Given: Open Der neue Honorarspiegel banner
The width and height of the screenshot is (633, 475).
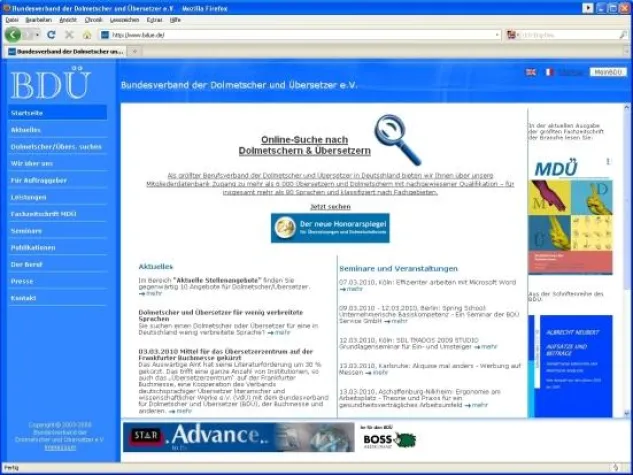Looking at the screenshot, I should (330, 228).
